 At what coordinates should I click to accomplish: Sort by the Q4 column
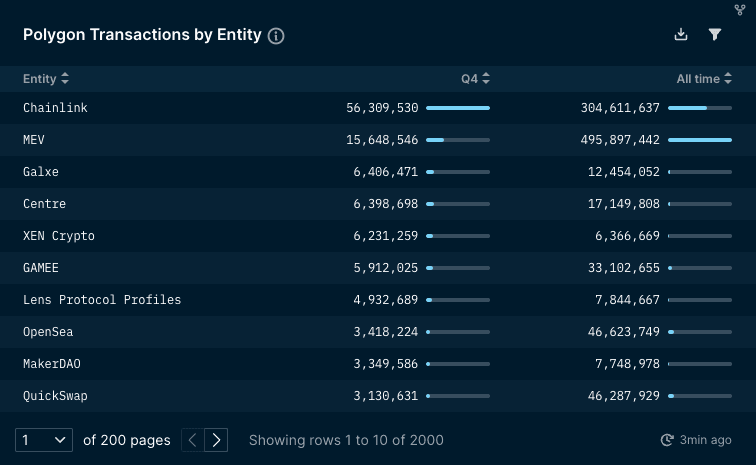point(475,79)
